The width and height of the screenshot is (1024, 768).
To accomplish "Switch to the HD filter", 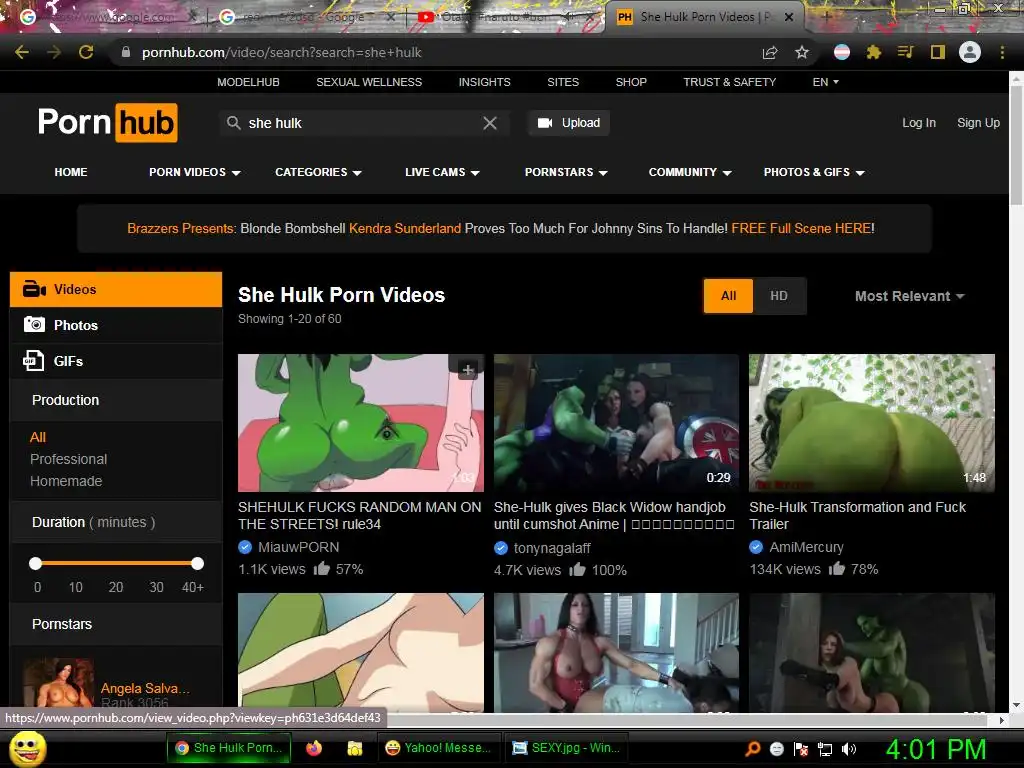I will [x=778, y=296].
